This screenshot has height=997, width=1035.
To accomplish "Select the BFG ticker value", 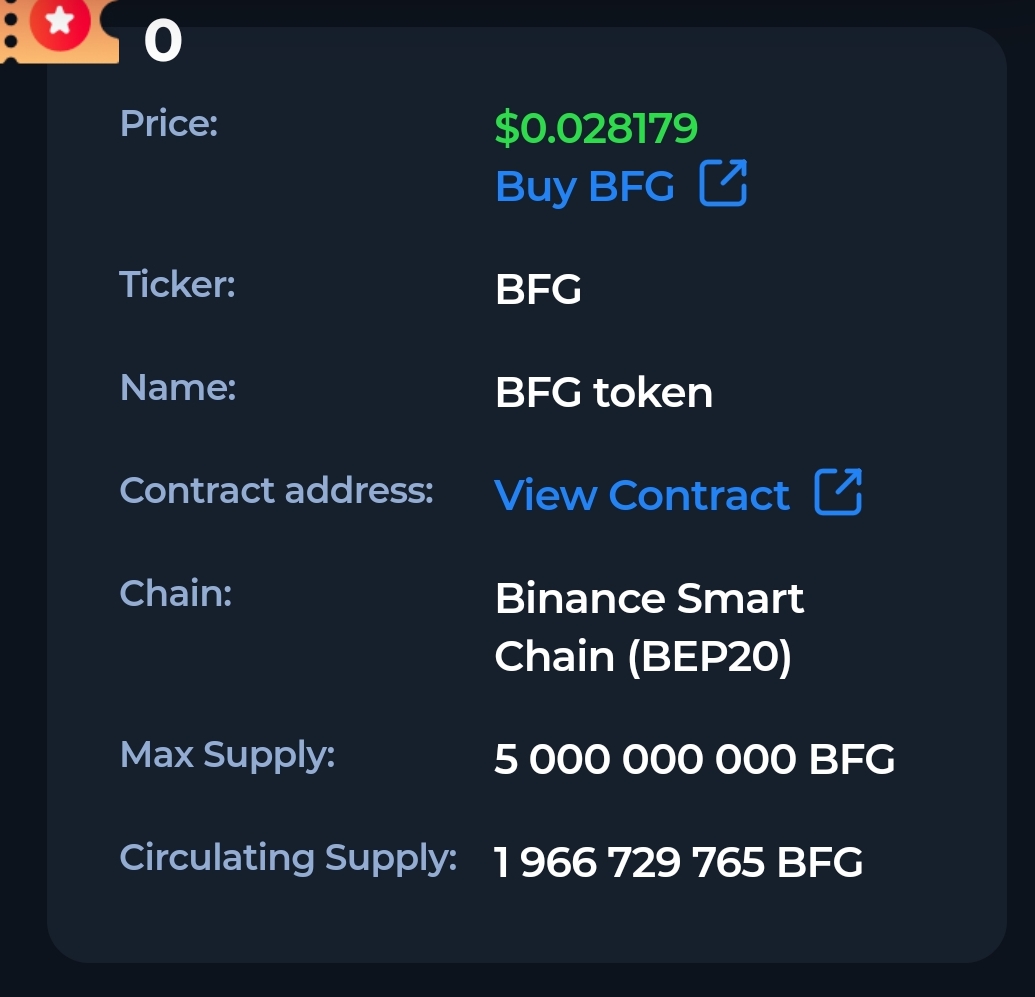I will click(x=538, y=290).
